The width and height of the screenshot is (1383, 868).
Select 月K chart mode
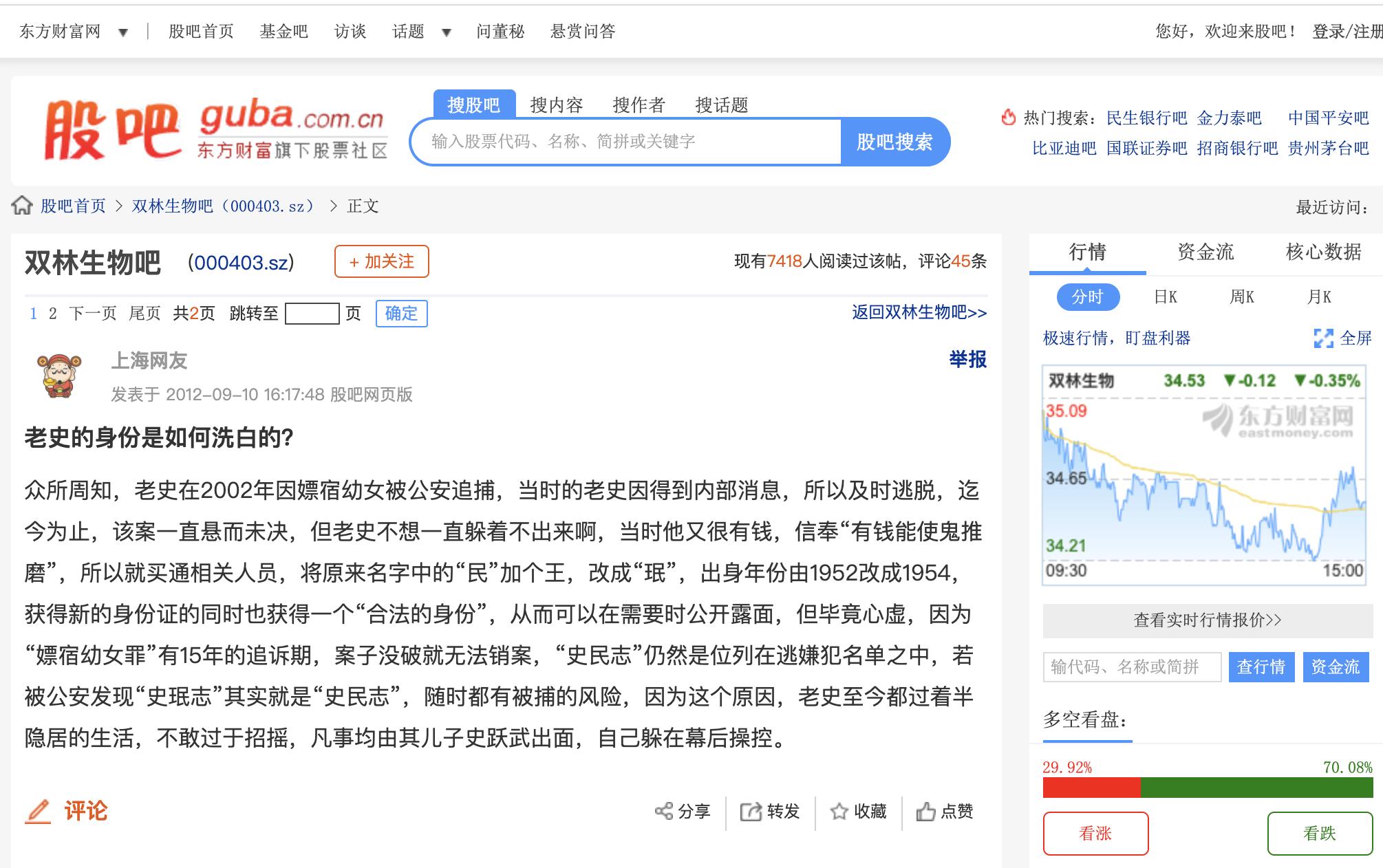1319,297
